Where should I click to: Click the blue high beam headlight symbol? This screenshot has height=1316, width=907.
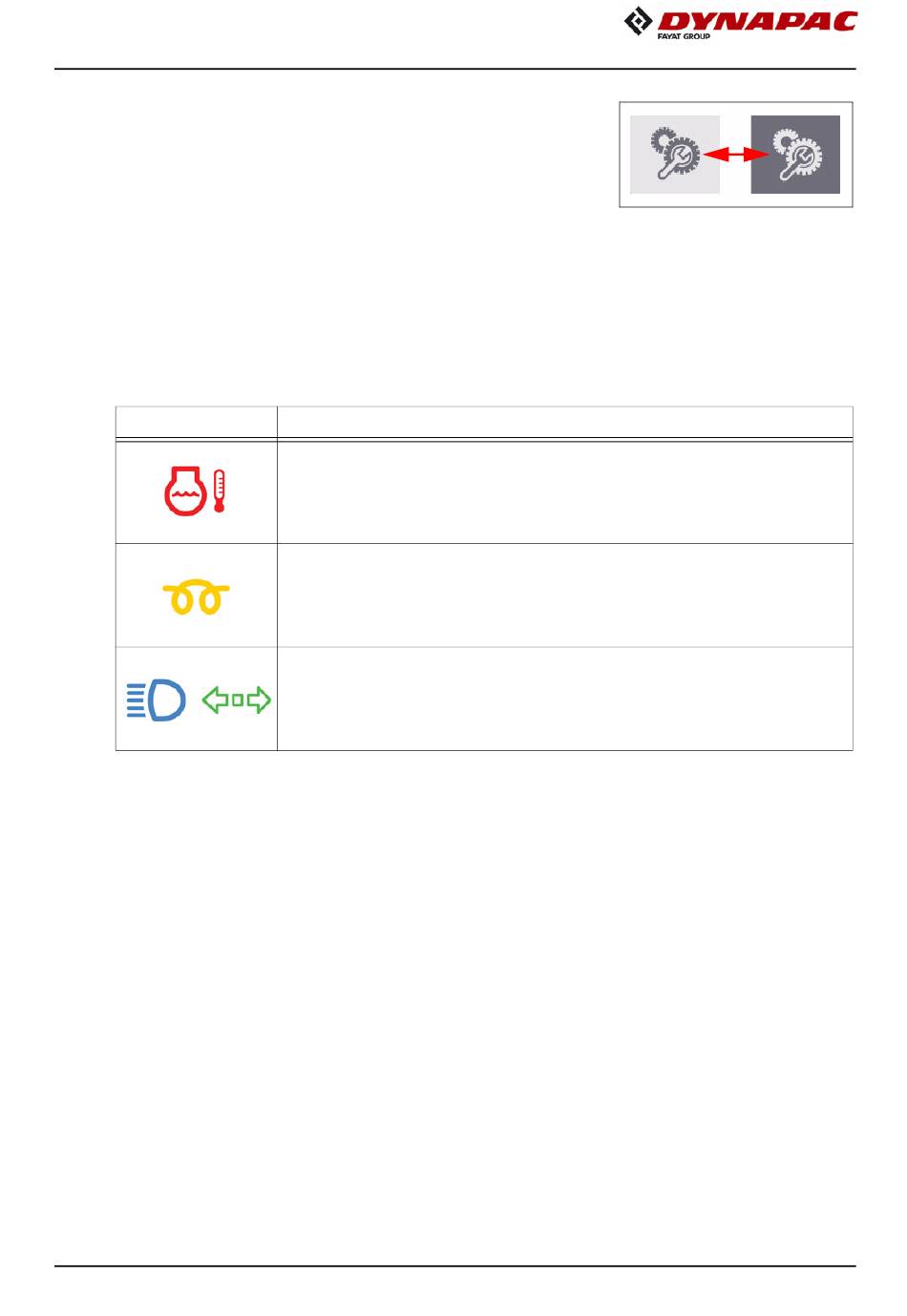click(x=157, y=700)
